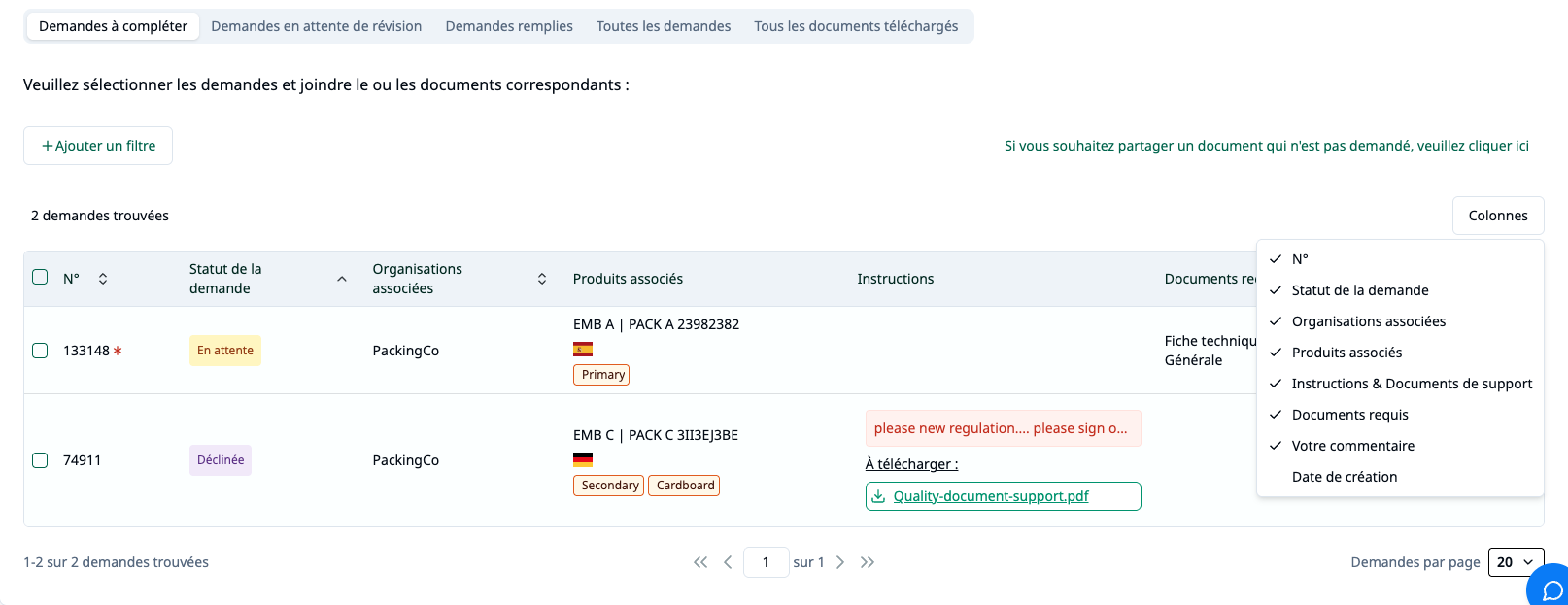Click the page number input field
The height and width of the screenshot is (605, 1568).
[766, 562]
